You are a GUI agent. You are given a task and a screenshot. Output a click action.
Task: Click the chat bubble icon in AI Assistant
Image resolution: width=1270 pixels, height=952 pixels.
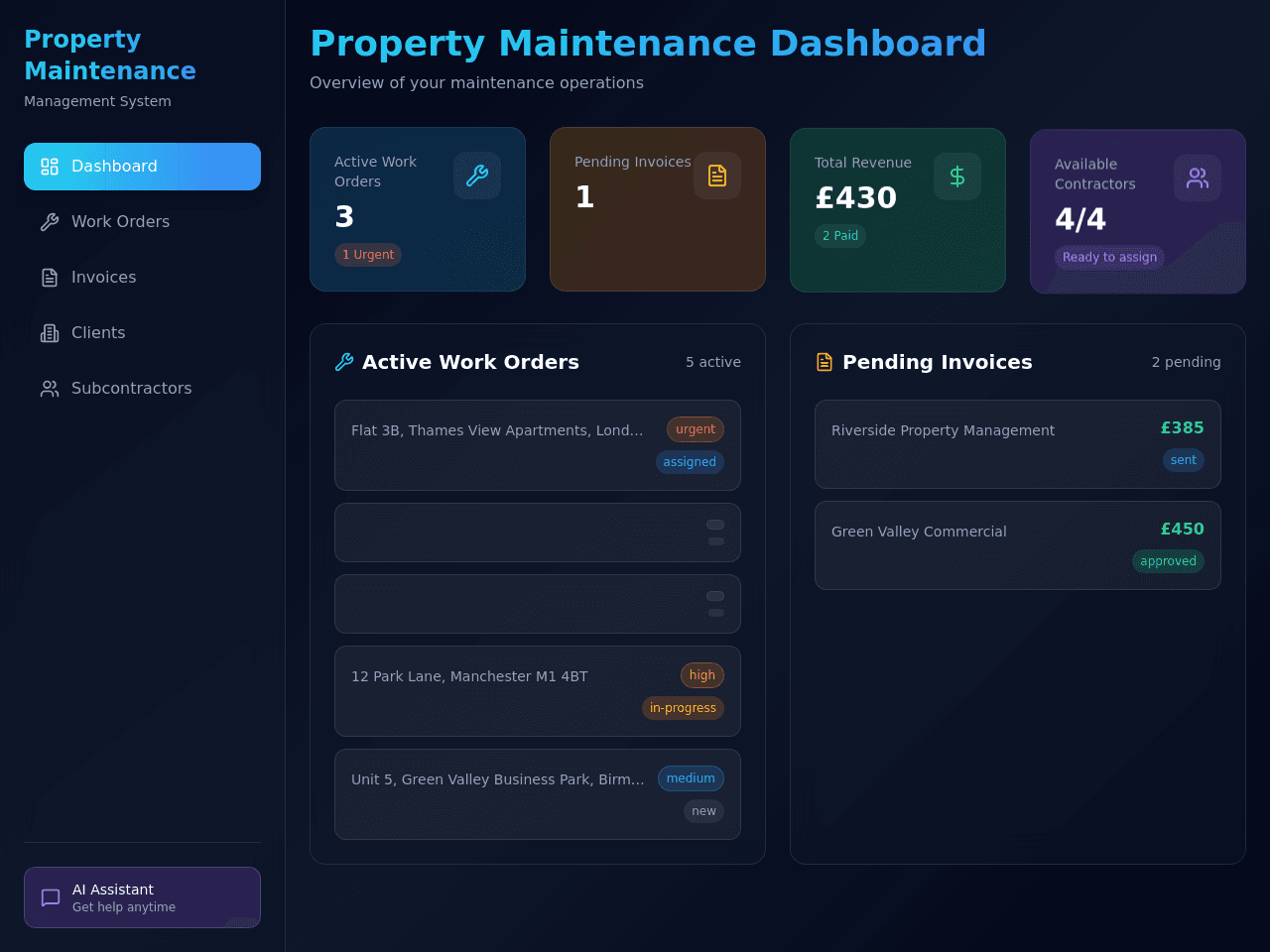pyautogui.click(x=51, y=897)
